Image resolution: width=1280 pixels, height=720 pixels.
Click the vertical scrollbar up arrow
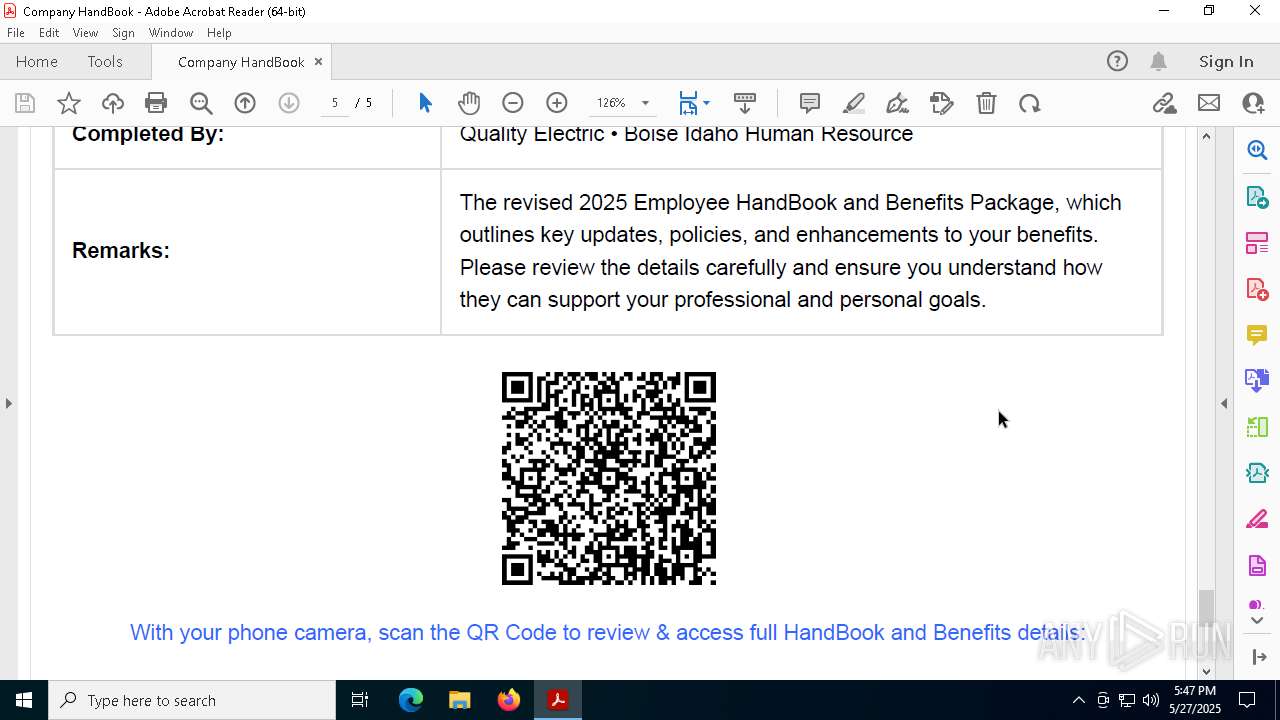[1207, 136]
